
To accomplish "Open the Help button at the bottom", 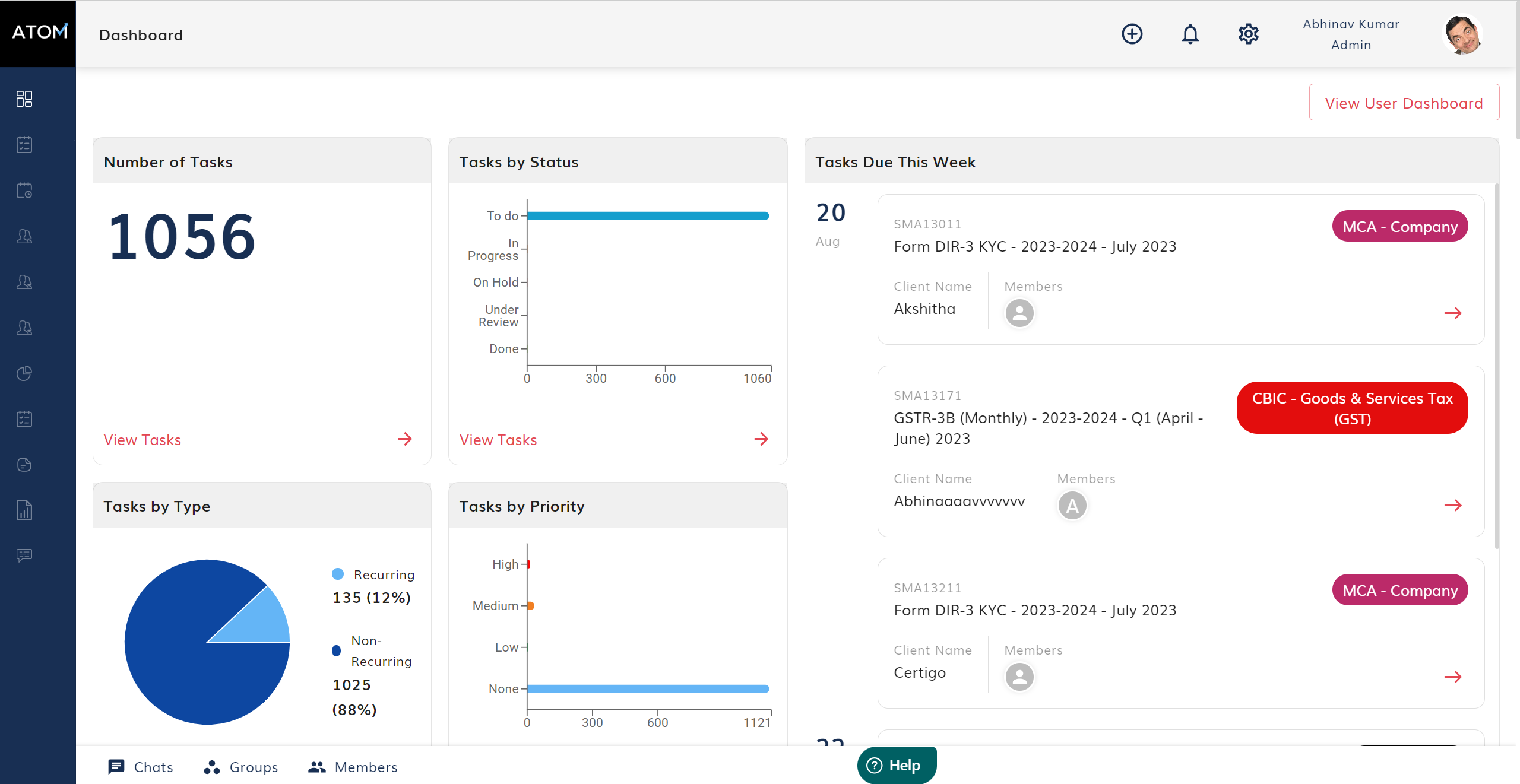I will [x=897, y=766].
